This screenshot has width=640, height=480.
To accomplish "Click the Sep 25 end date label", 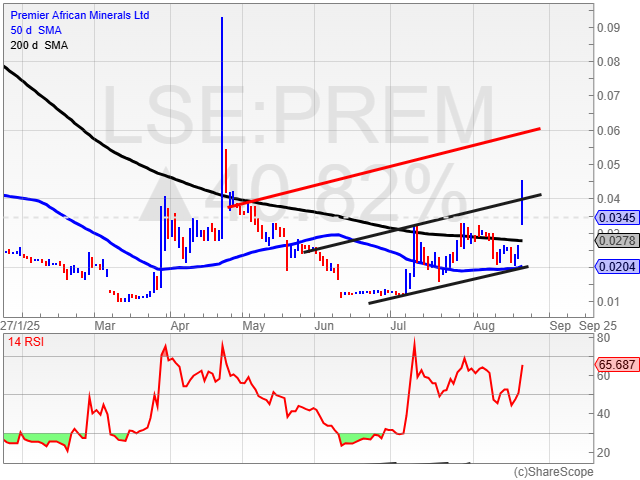I will (598, 326).
